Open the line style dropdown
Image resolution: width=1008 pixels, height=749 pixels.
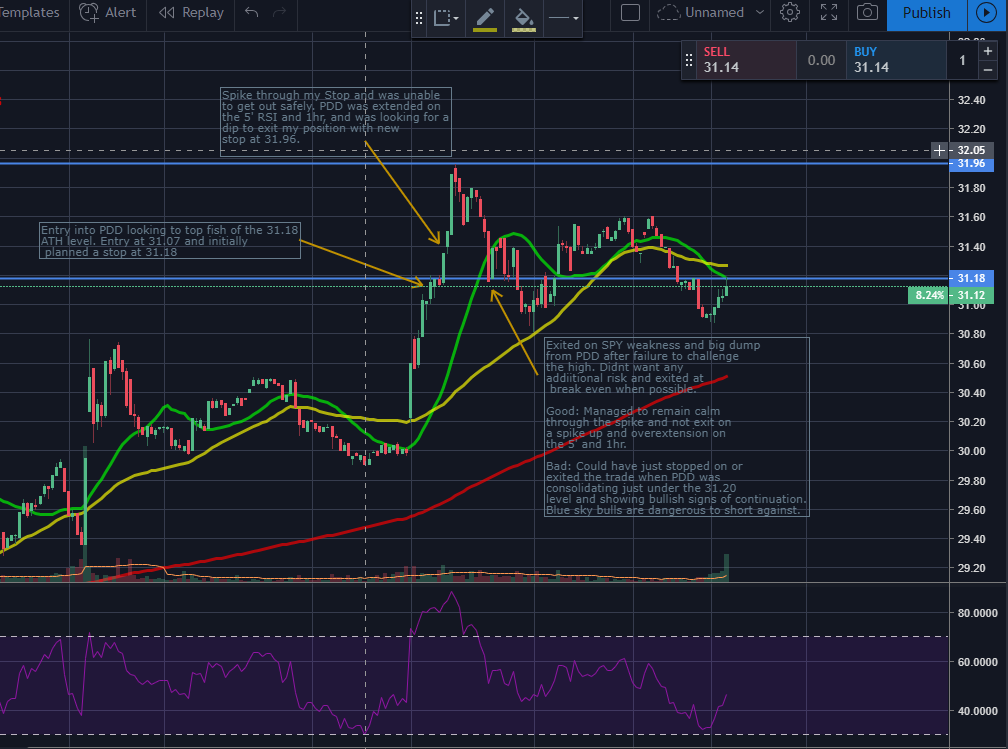pos(563,18)
